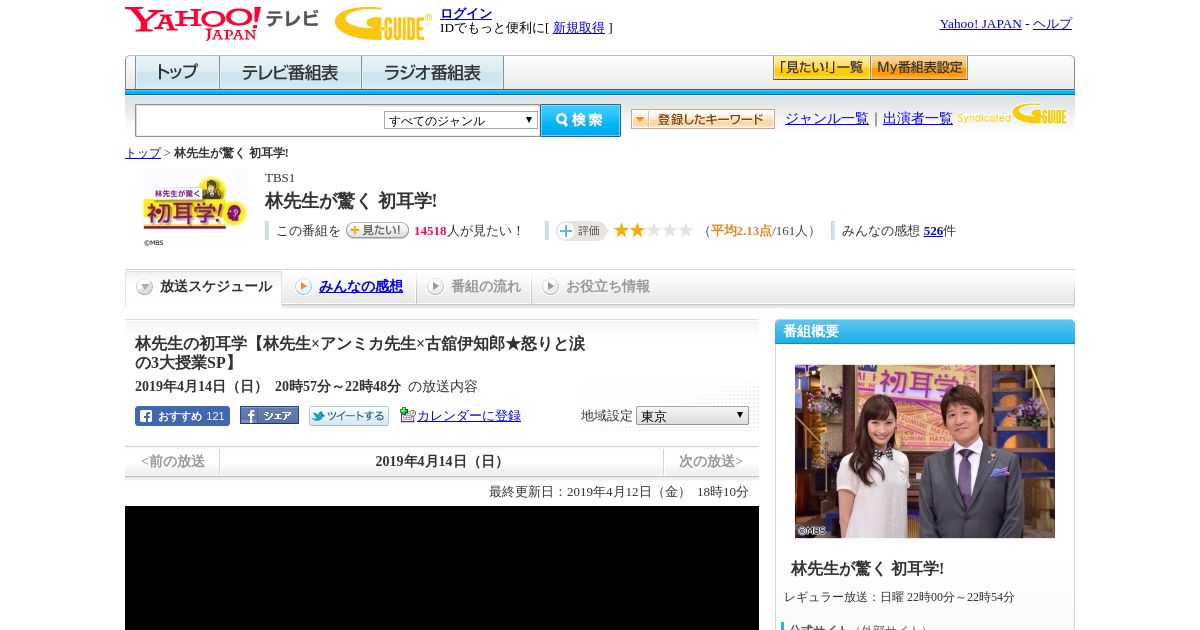This screenshot has width=1200, height=630.
Task: Click the search keyword input field
Action: click(259, 120)
